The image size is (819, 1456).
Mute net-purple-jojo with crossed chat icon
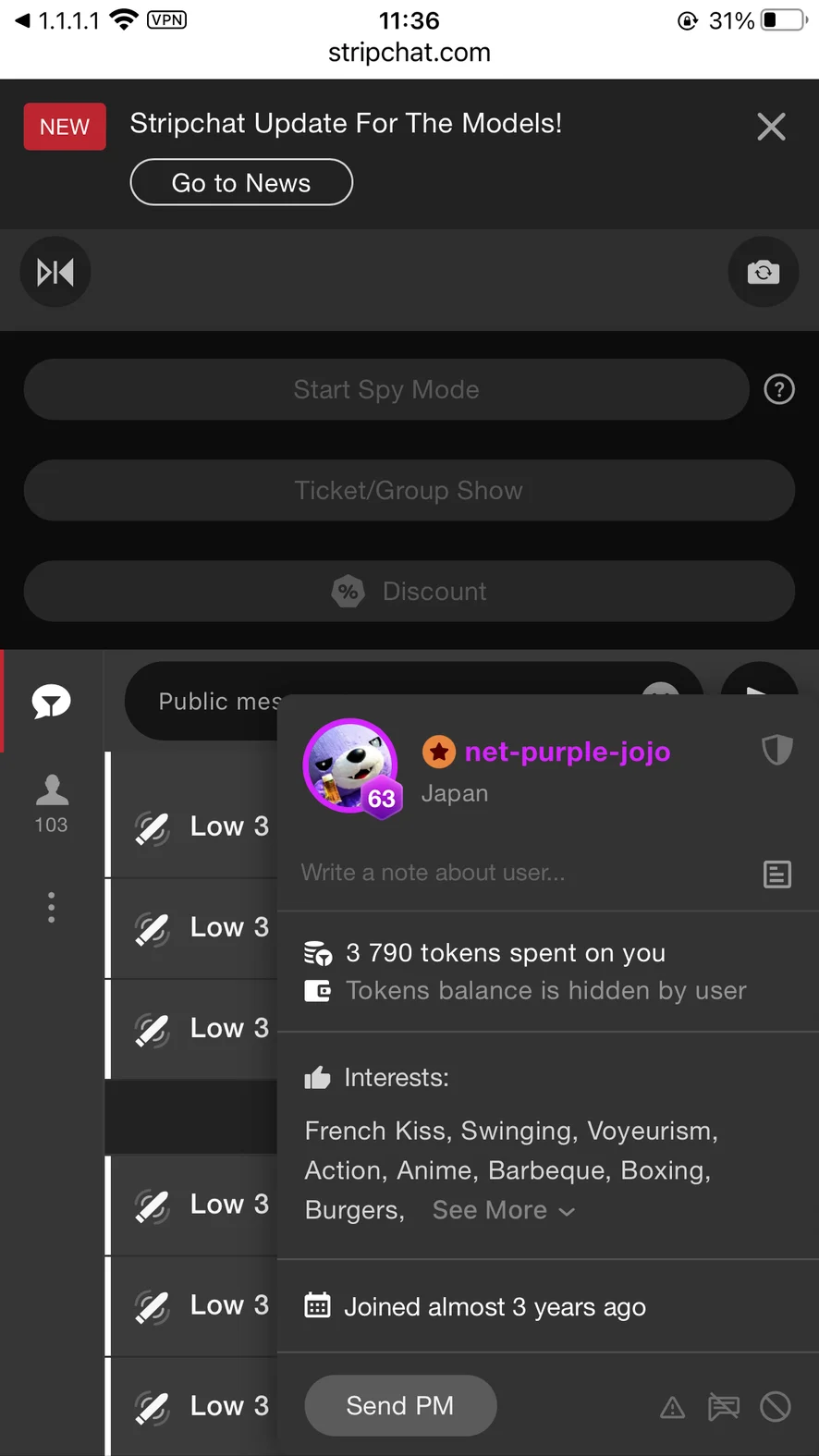coord(724,1407)
